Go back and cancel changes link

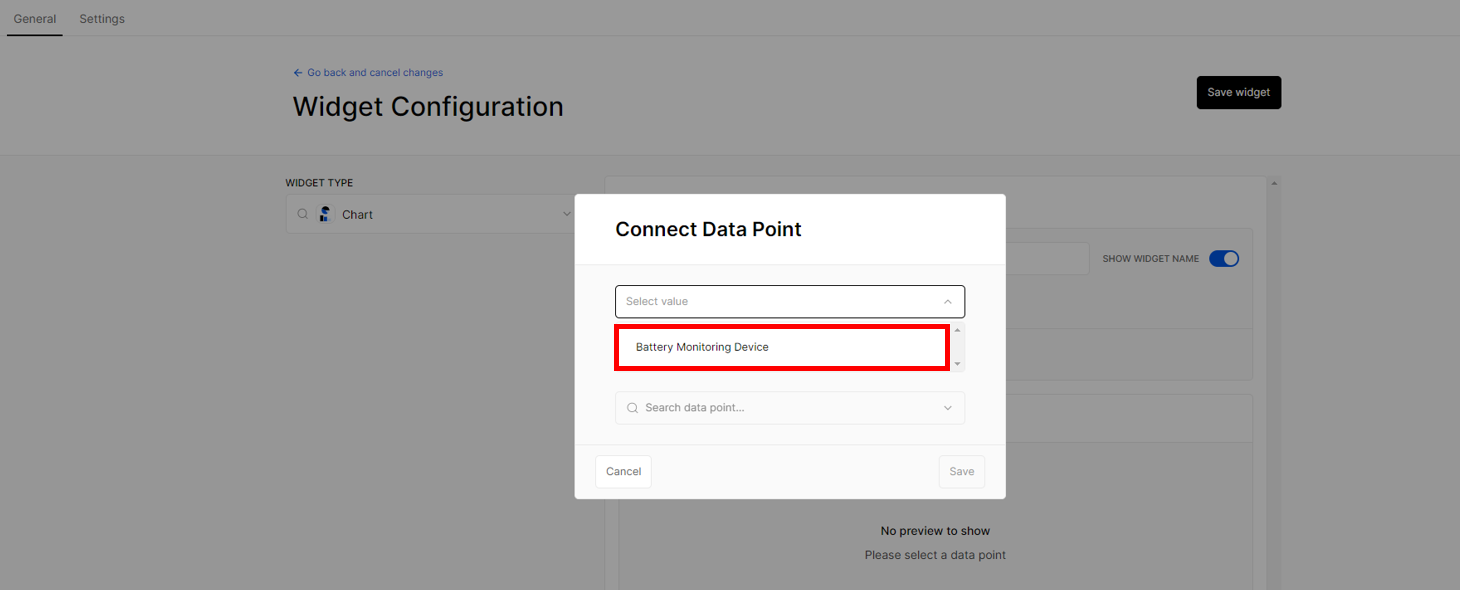coord(368,72)
